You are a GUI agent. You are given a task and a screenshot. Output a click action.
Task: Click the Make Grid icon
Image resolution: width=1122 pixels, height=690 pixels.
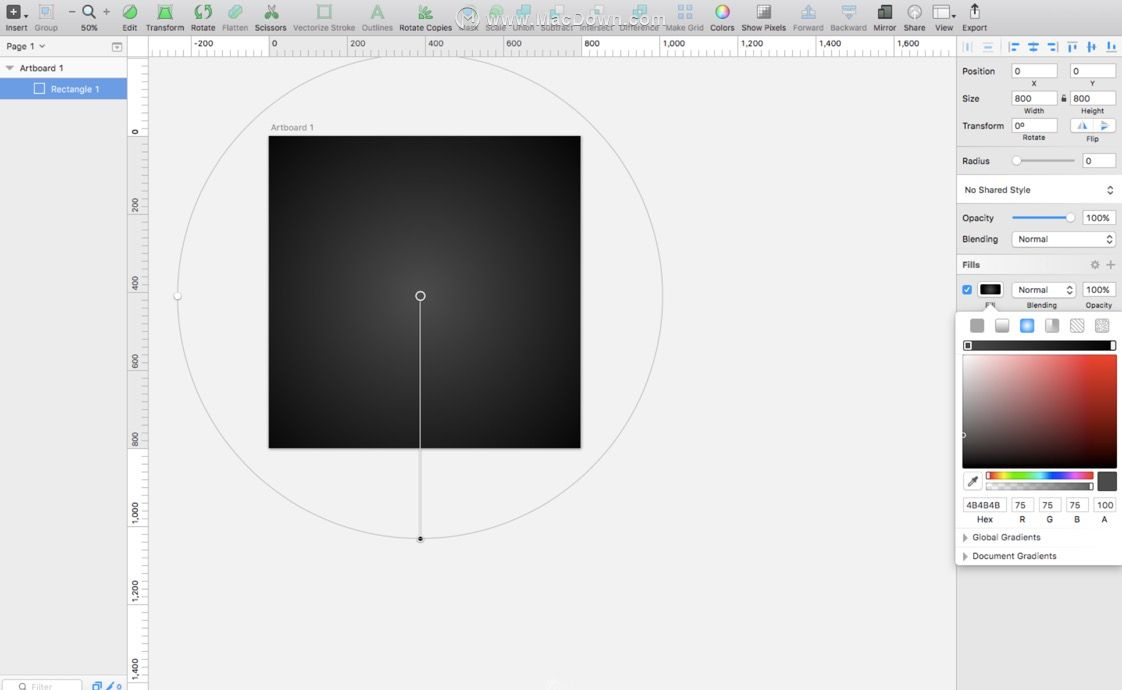(x=685, y=12)
